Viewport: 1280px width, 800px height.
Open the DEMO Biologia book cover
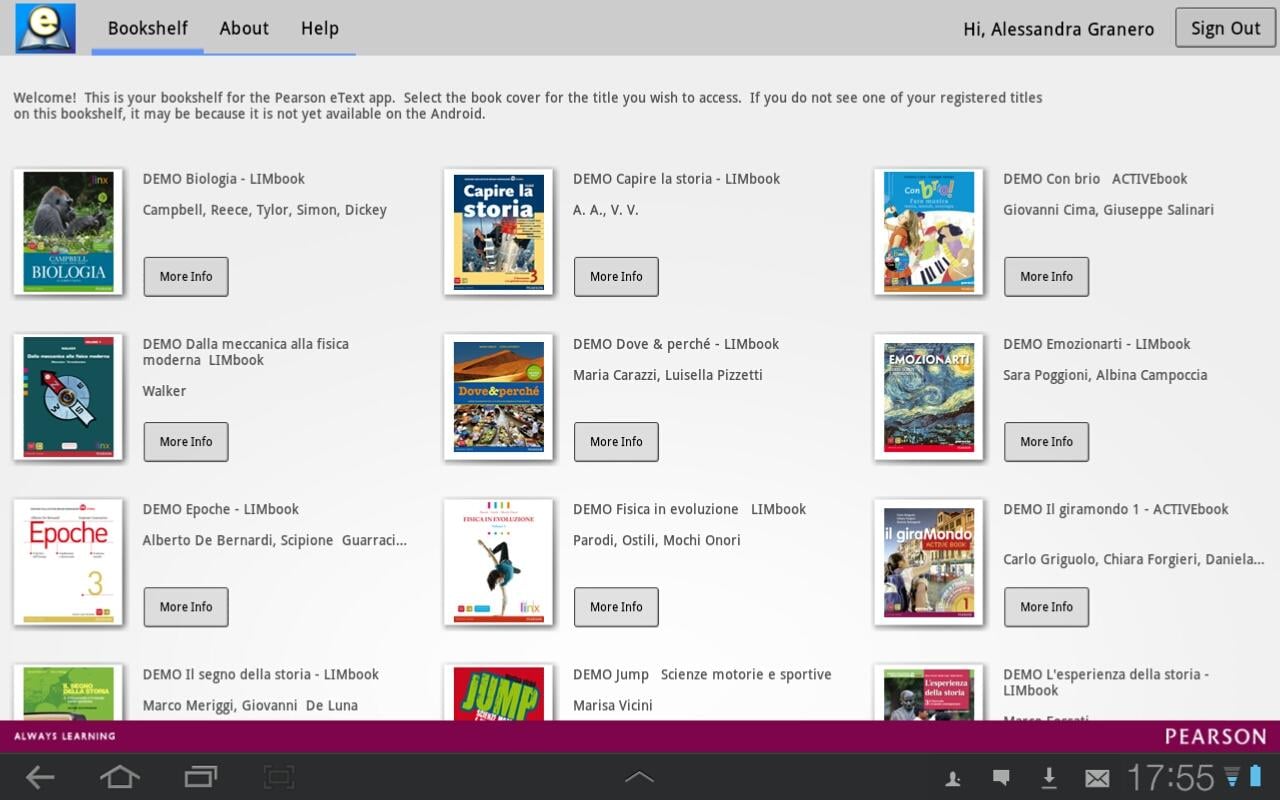click(x=68, y=232)
